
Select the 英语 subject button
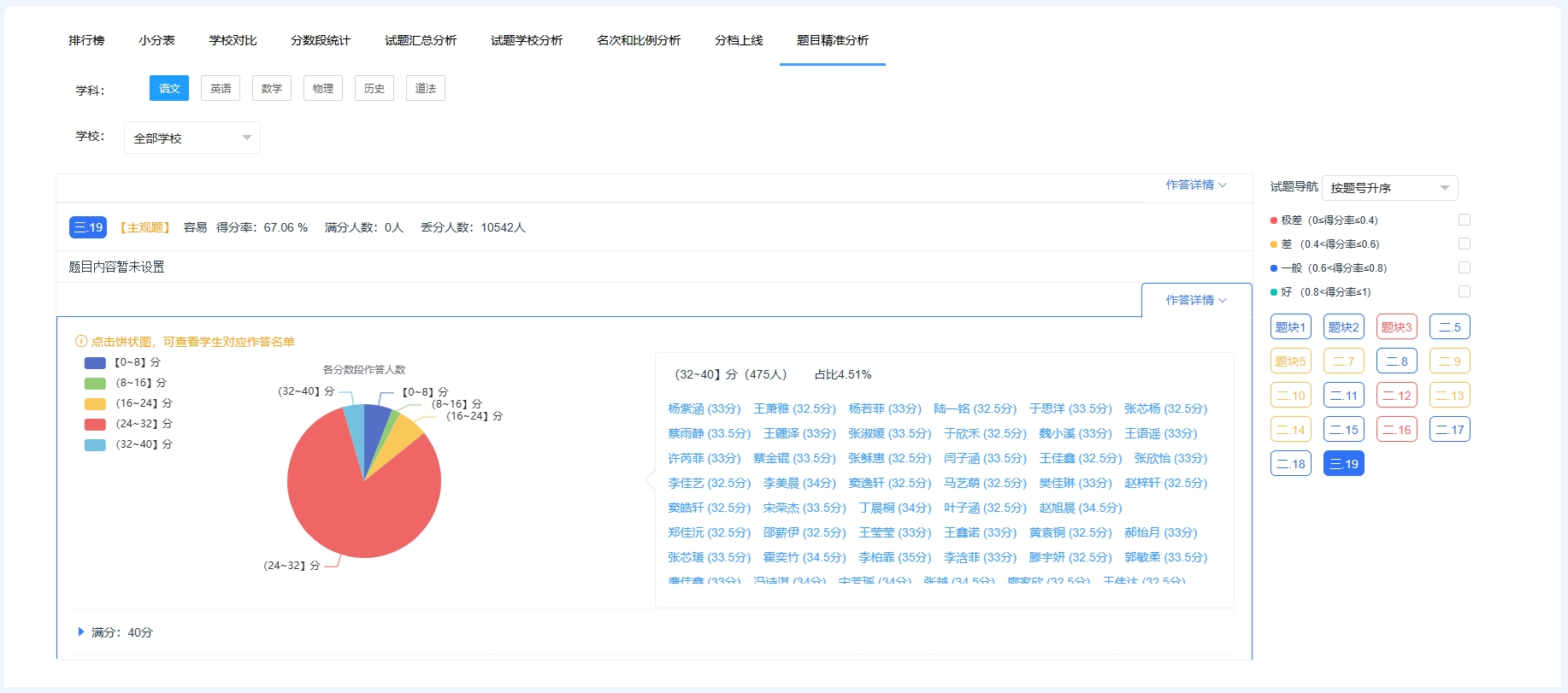pos(221,88)
